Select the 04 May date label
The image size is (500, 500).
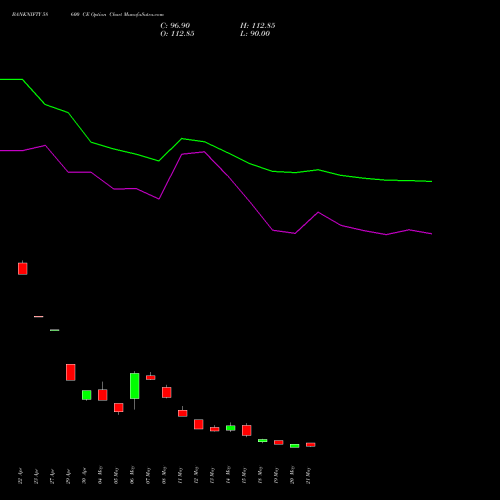(x=101, y=475)
